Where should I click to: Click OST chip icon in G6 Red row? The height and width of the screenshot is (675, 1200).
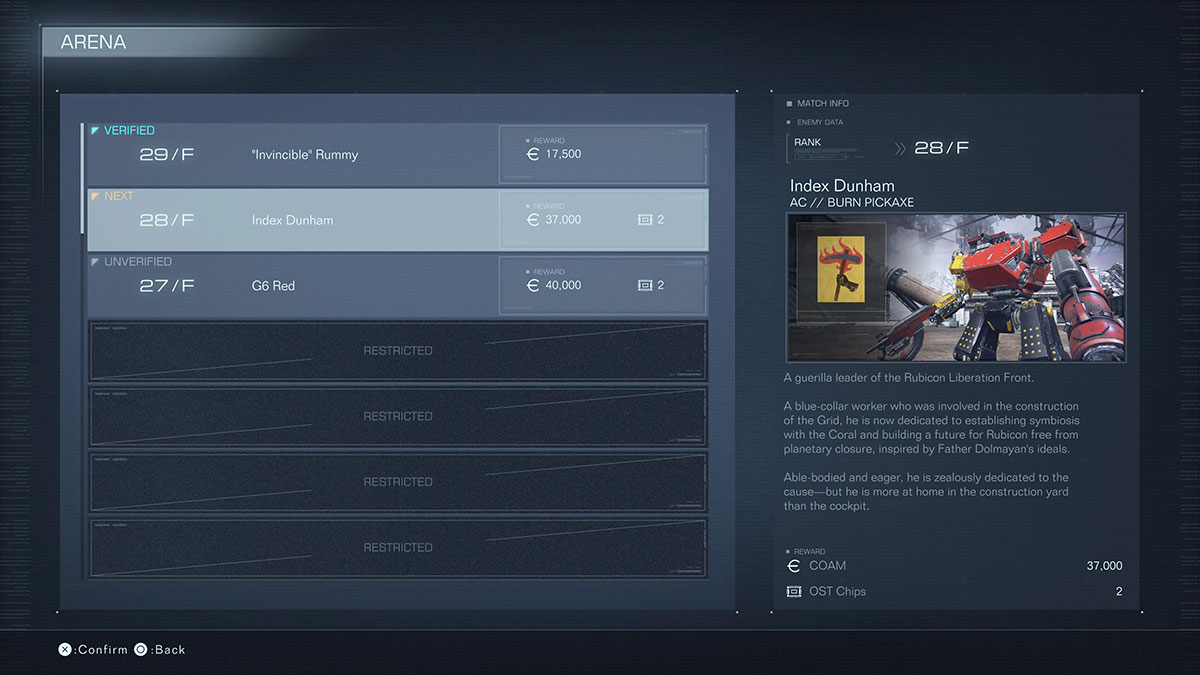[x=644, y=286]
